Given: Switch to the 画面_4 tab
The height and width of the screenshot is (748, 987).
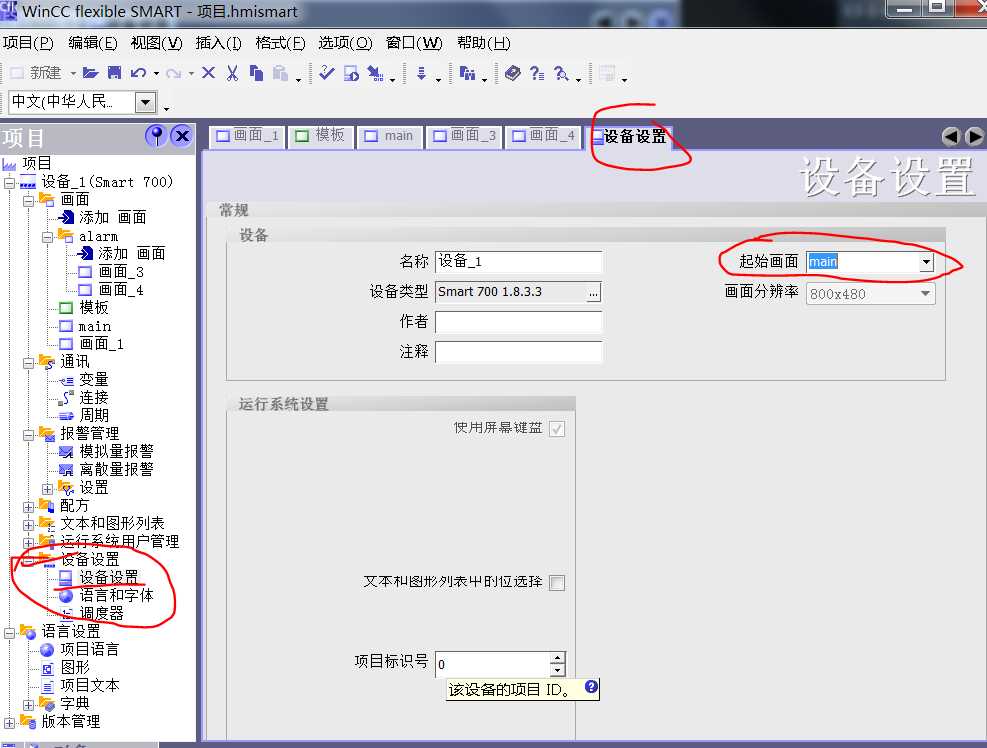Looking at the screenshot, I should (x=543, y=136).
